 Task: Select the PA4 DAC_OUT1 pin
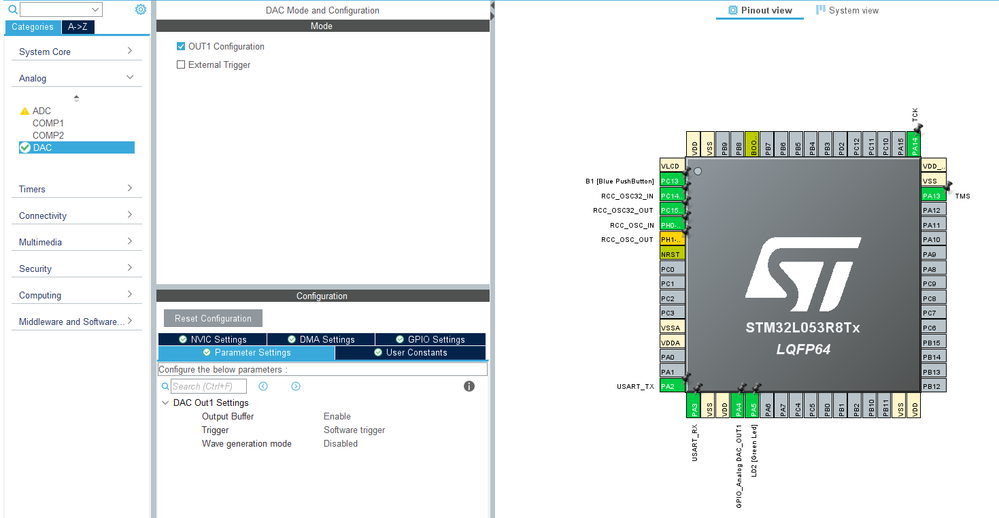(x=738, y=405)
